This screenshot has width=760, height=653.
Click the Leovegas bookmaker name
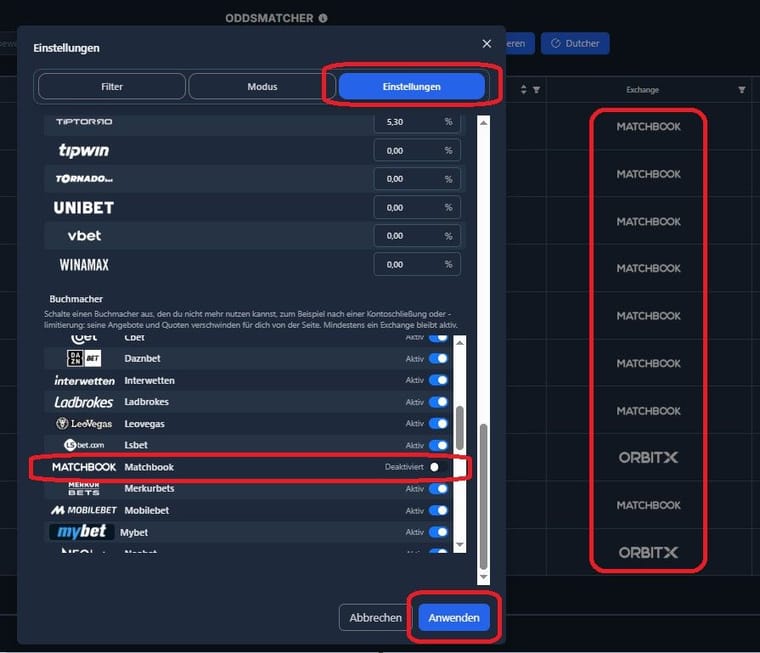coord(144,424)
